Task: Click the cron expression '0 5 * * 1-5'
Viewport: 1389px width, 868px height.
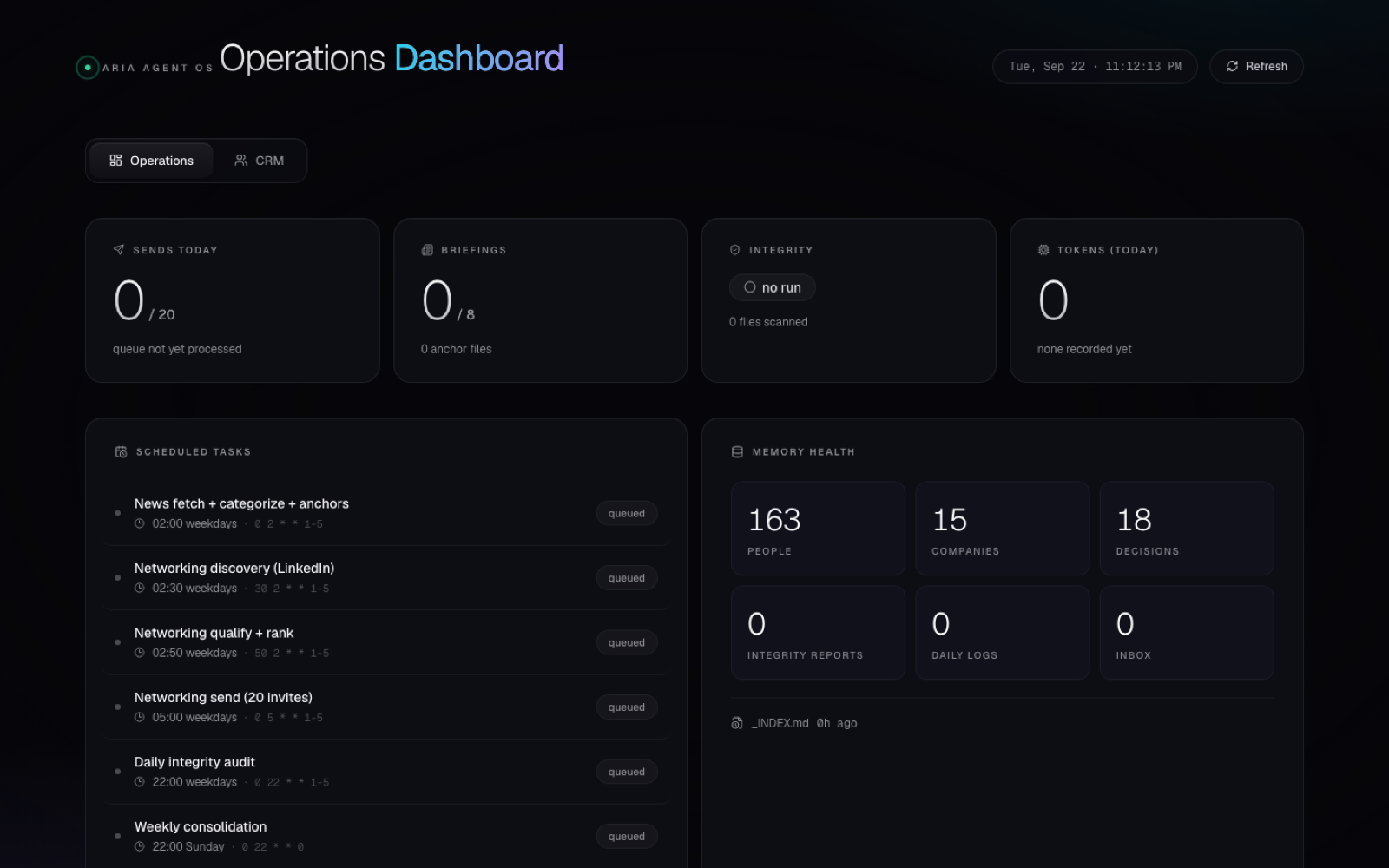Action: 288,718
